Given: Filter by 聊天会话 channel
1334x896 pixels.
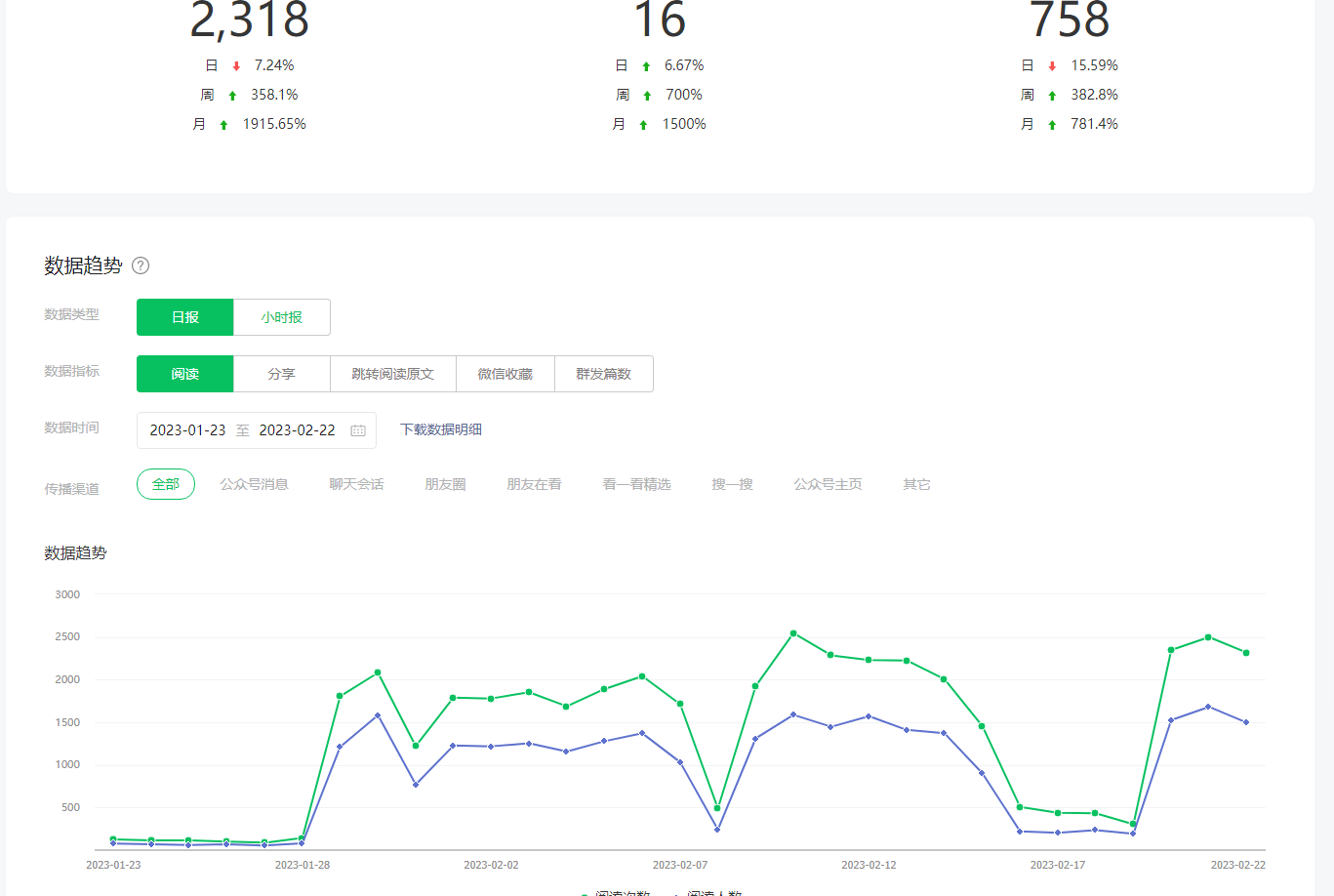Looking at the screenshot, I should click(x=356, y=484).
